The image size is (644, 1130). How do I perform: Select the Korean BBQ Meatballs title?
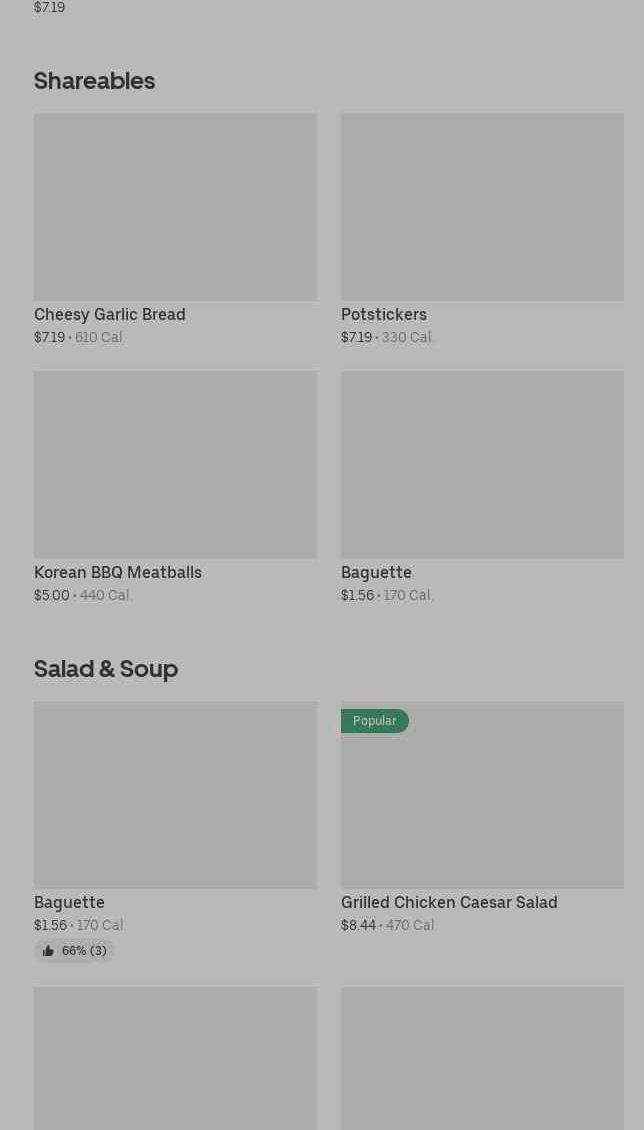(x=118, y=572)
